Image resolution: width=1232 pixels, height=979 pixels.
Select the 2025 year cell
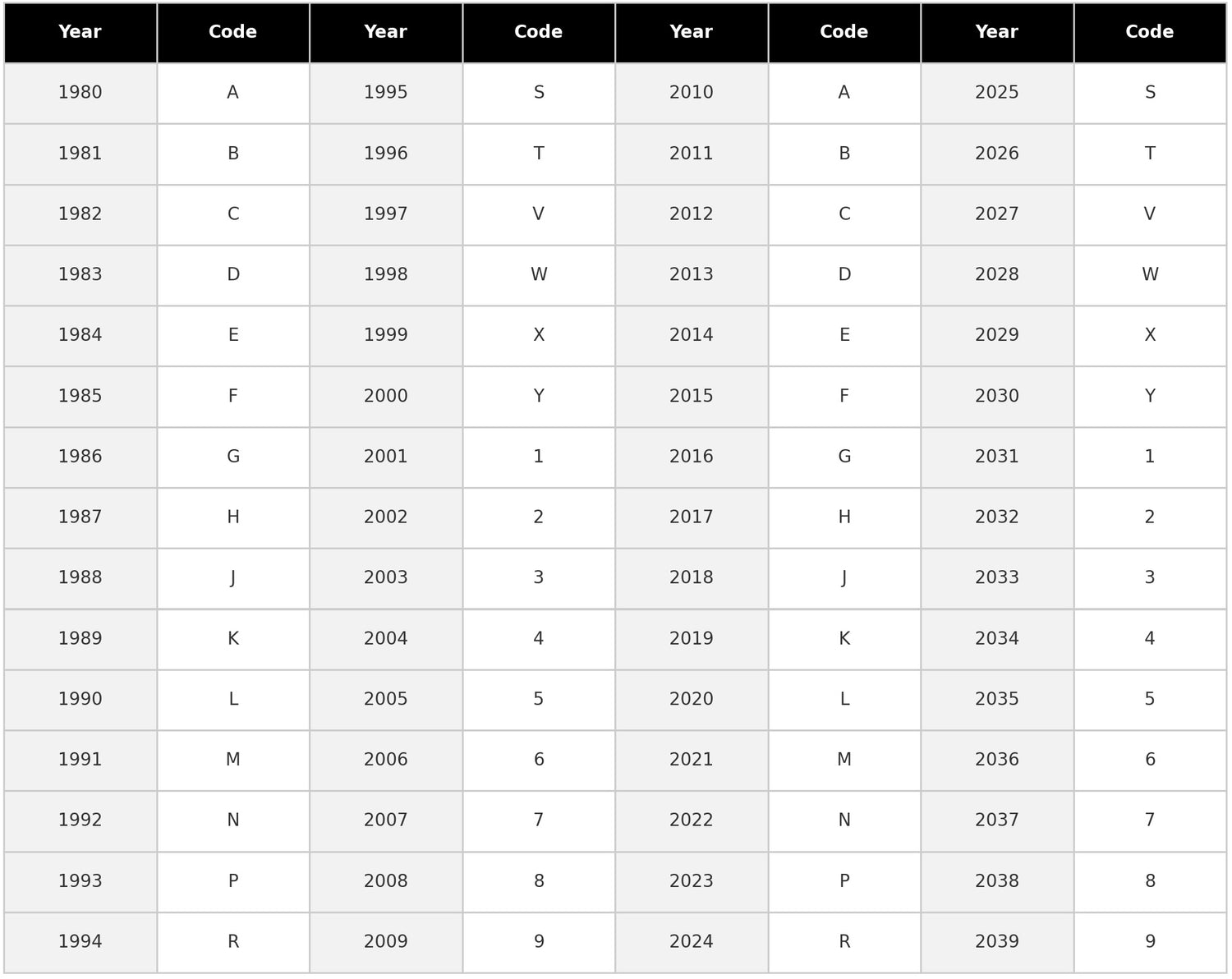pyautogui.click(x=996, y=93)
